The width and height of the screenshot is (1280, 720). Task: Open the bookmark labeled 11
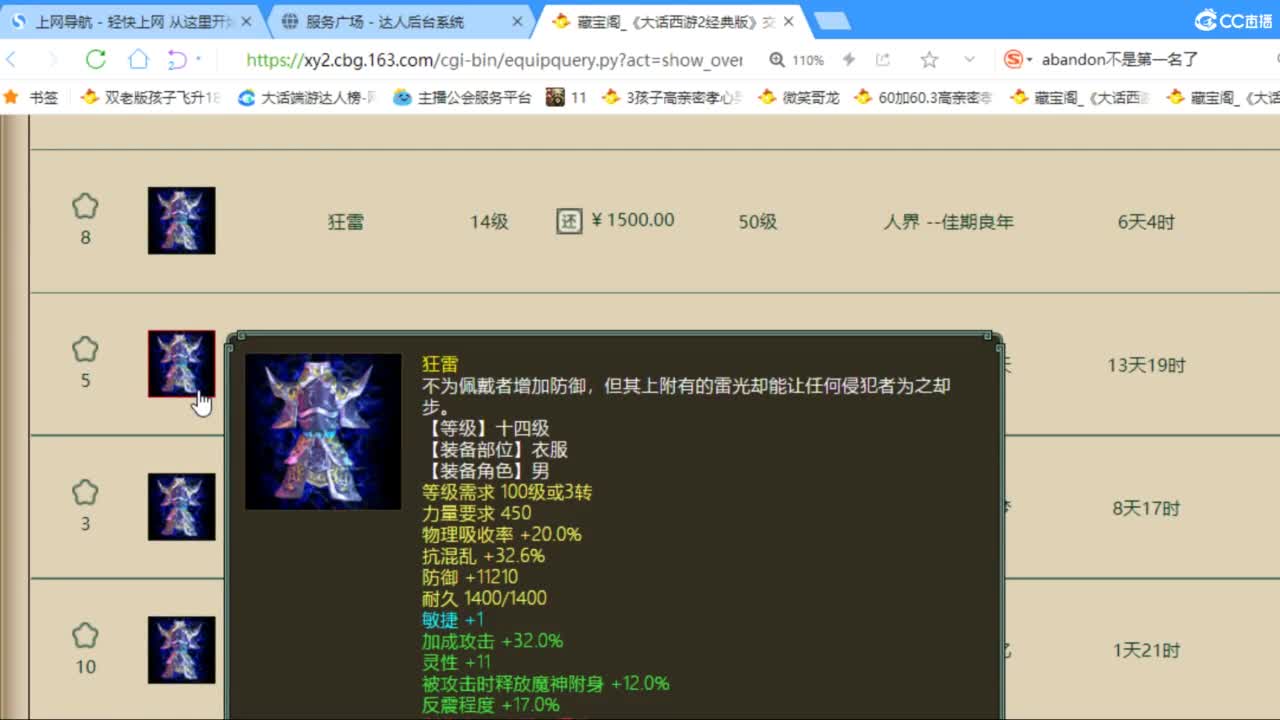pyautogui.click(x=567, y=97)
